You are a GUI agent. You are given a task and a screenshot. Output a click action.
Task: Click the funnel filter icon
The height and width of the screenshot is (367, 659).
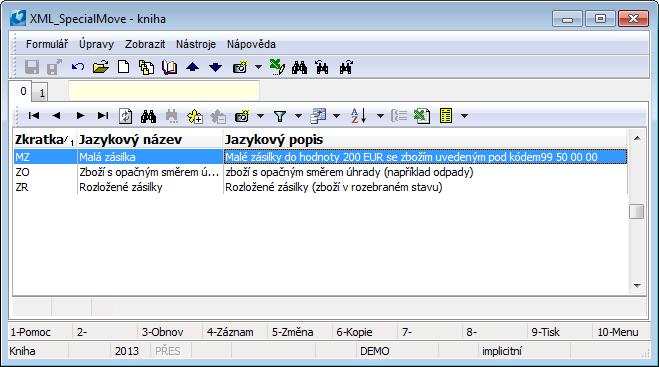coord(279,116)
